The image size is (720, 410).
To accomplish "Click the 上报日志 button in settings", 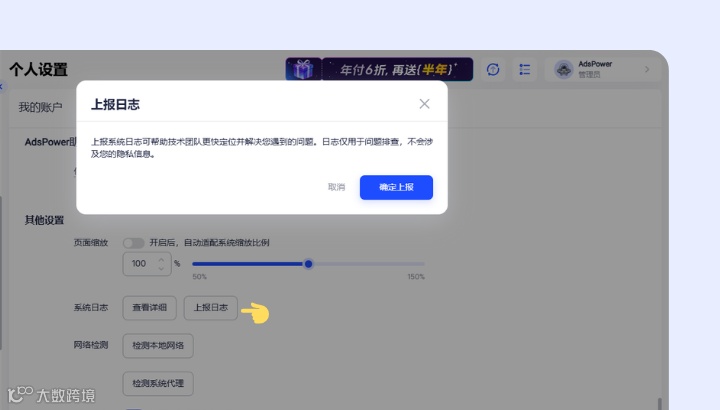I will [x=211, y=308].
